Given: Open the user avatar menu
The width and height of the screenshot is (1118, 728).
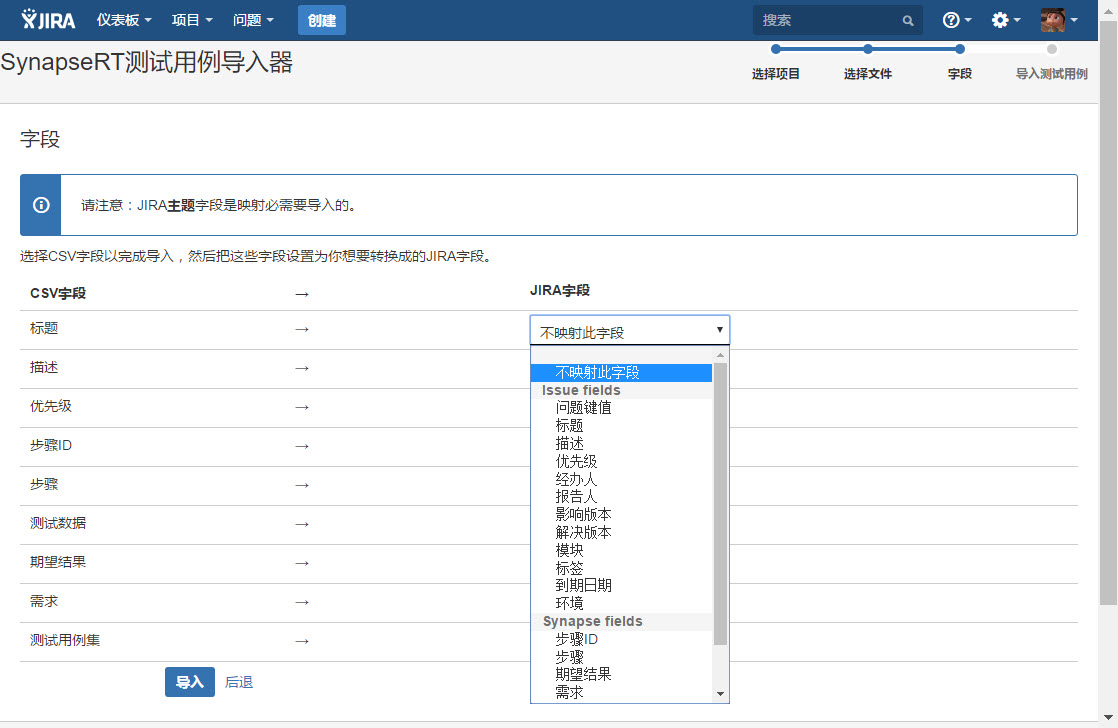Looking at the screenshot, I should click(x=1058, y=20).
